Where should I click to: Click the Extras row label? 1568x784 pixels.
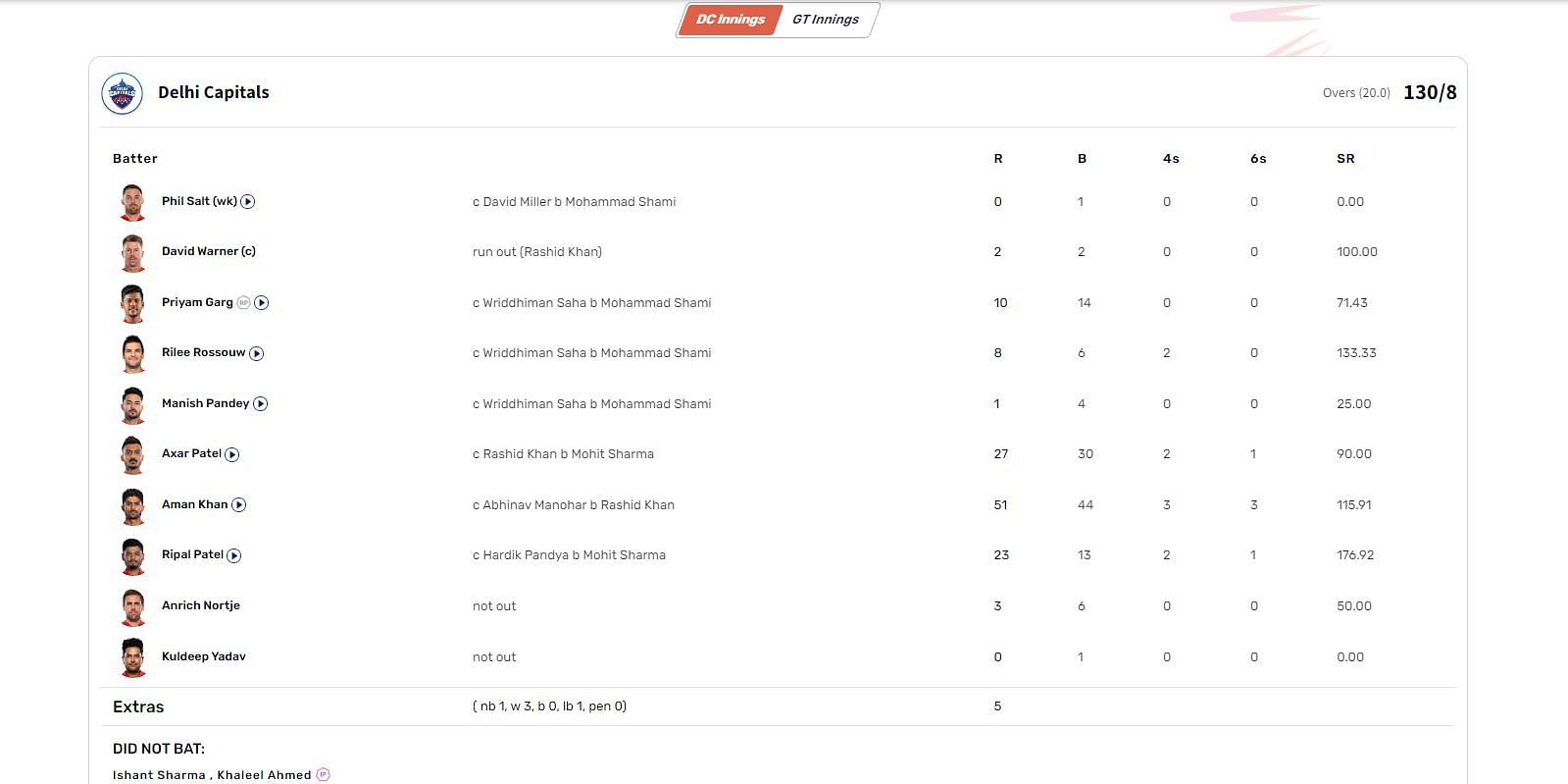pos(138,706)
